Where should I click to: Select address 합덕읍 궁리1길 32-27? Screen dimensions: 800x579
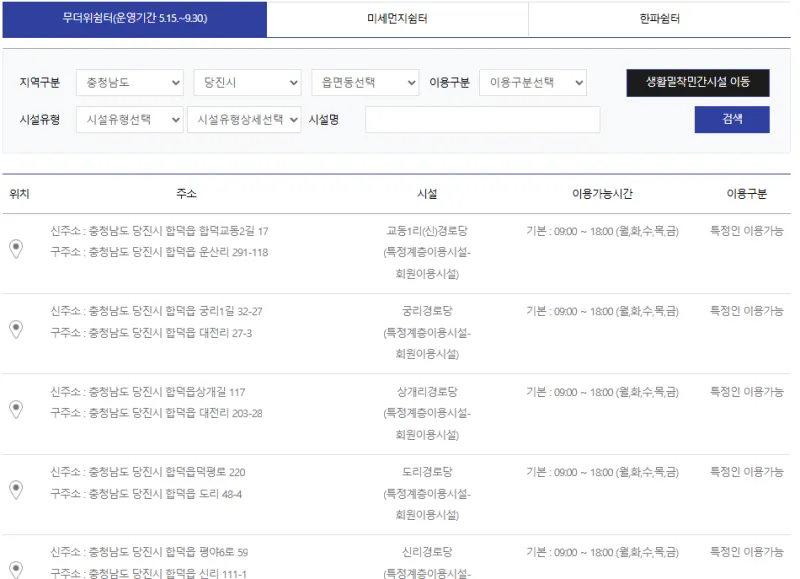[x=156, y=311]
